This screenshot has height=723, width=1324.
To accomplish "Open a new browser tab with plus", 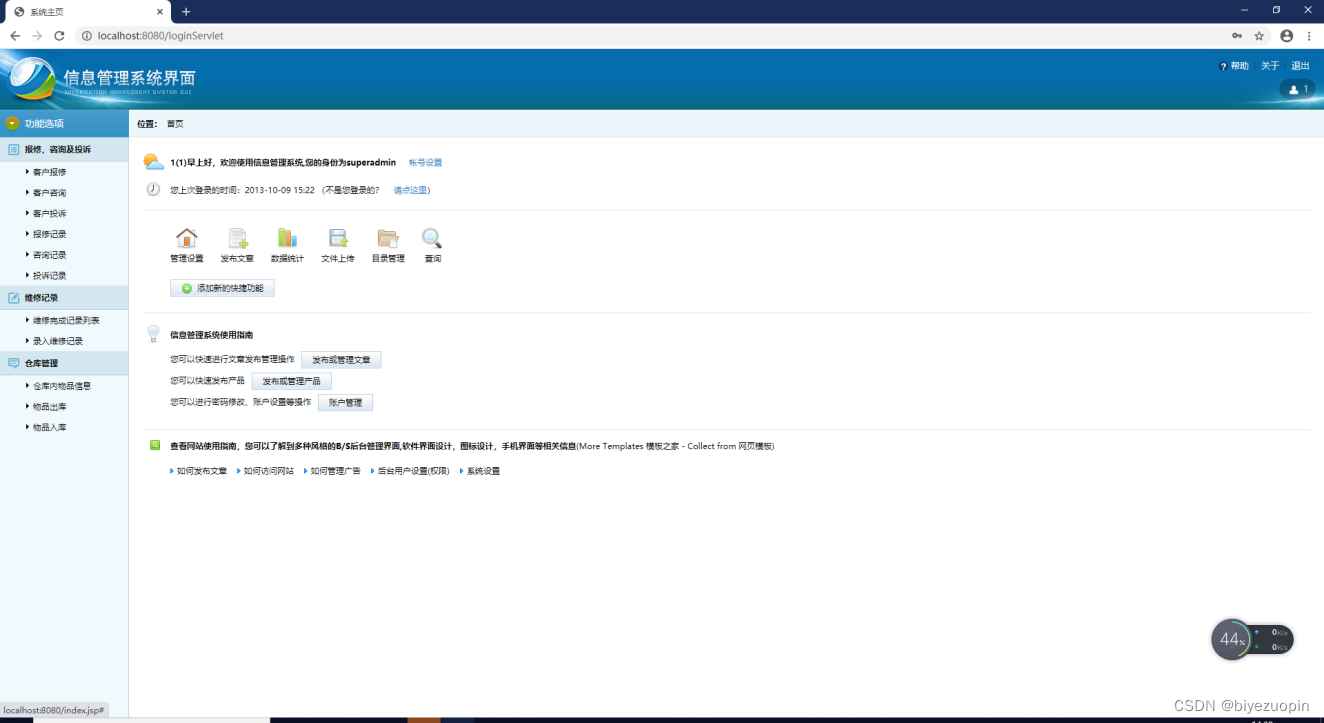I will [x=186, y=12].
